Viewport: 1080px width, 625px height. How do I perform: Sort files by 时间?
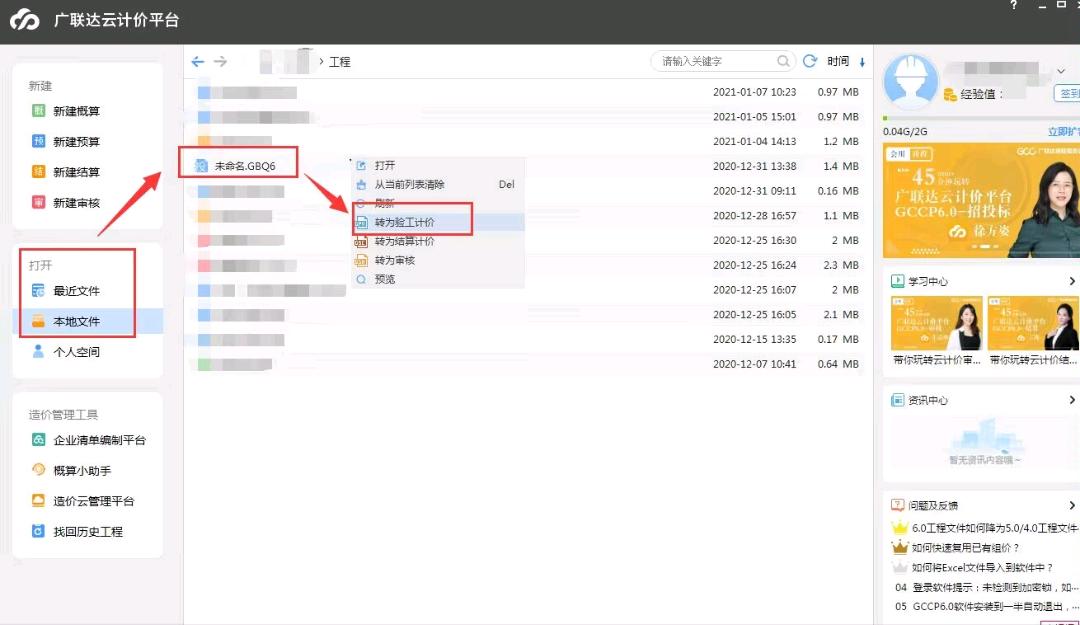(838, 61)
